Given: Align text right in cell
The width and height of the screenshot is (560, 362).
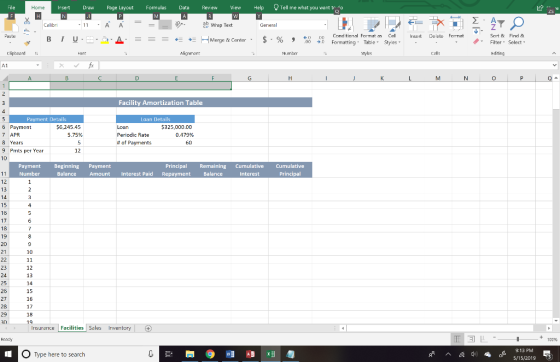Looking at the screenshot, I should 165,39.
